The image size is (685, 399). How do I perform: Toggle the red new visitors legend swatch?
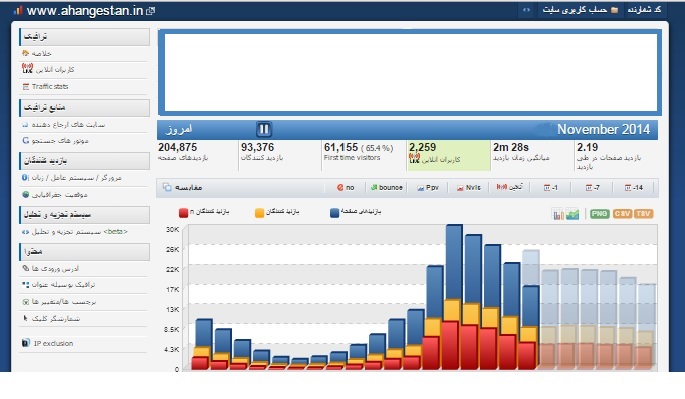tap(183, 213)
